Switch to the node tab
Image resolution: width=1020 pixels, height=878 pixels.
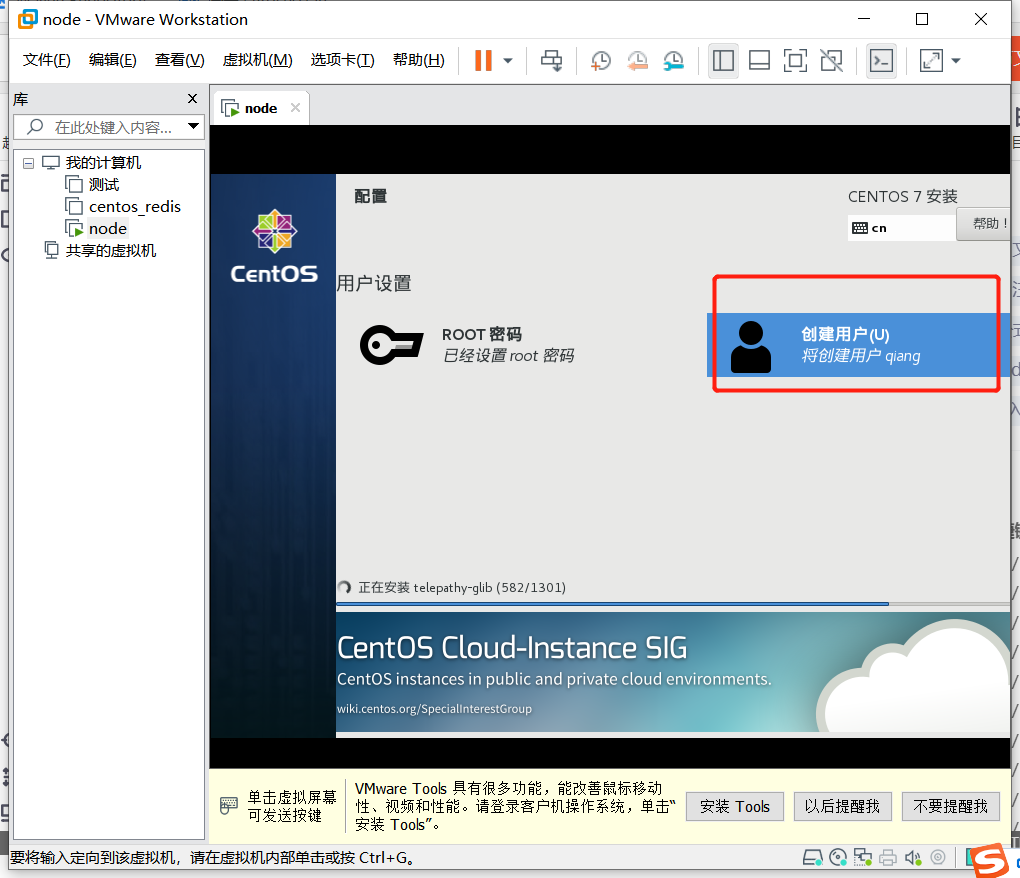[261, 109]
